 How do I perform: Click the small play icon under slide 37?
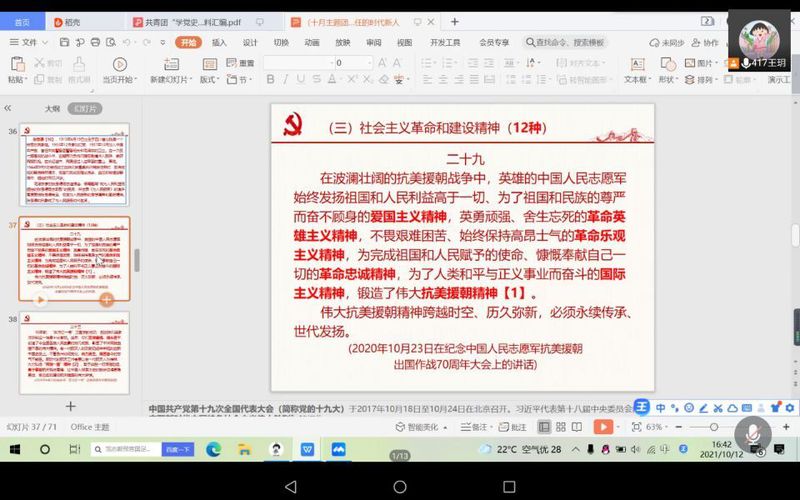(41, 299)
